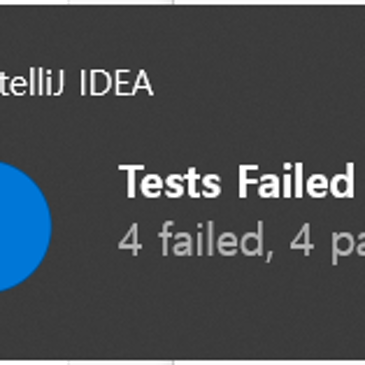Open the Tests Failed notification title
The height and width of the screenshot is (365, 365).
[237, 182]
